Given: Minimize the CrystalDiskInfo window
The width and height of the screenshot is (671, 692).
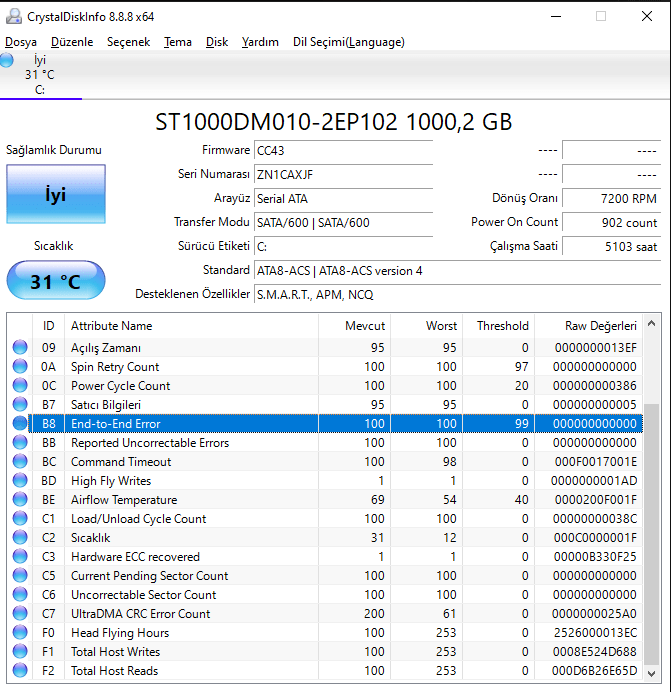Looking at the screenshot, I should pyautogui.click(x=556, y=16).
